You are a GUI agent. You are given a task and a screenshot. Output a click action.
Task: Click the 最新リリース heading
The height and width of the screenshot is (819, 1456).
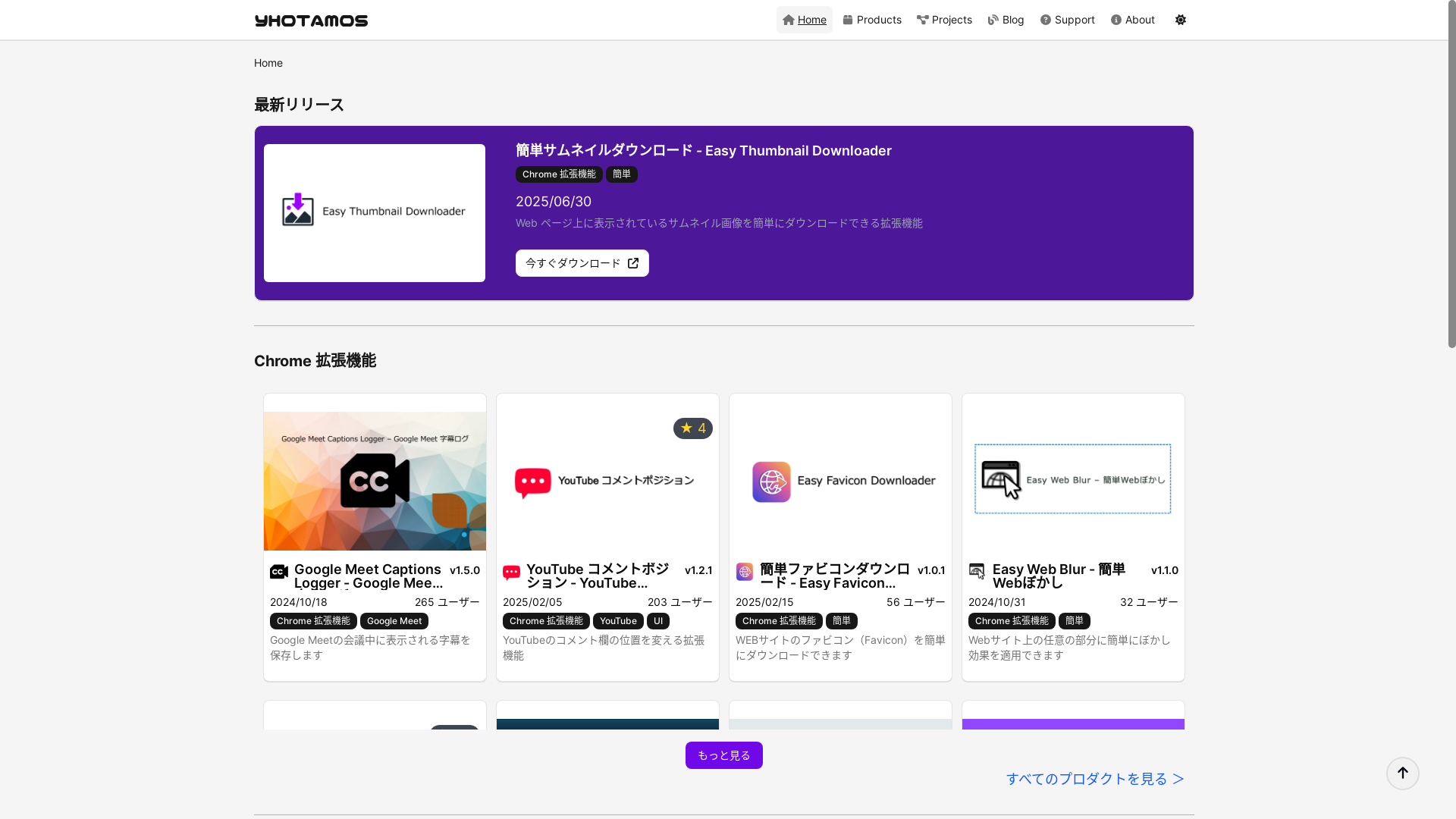(x=300, y=105)
